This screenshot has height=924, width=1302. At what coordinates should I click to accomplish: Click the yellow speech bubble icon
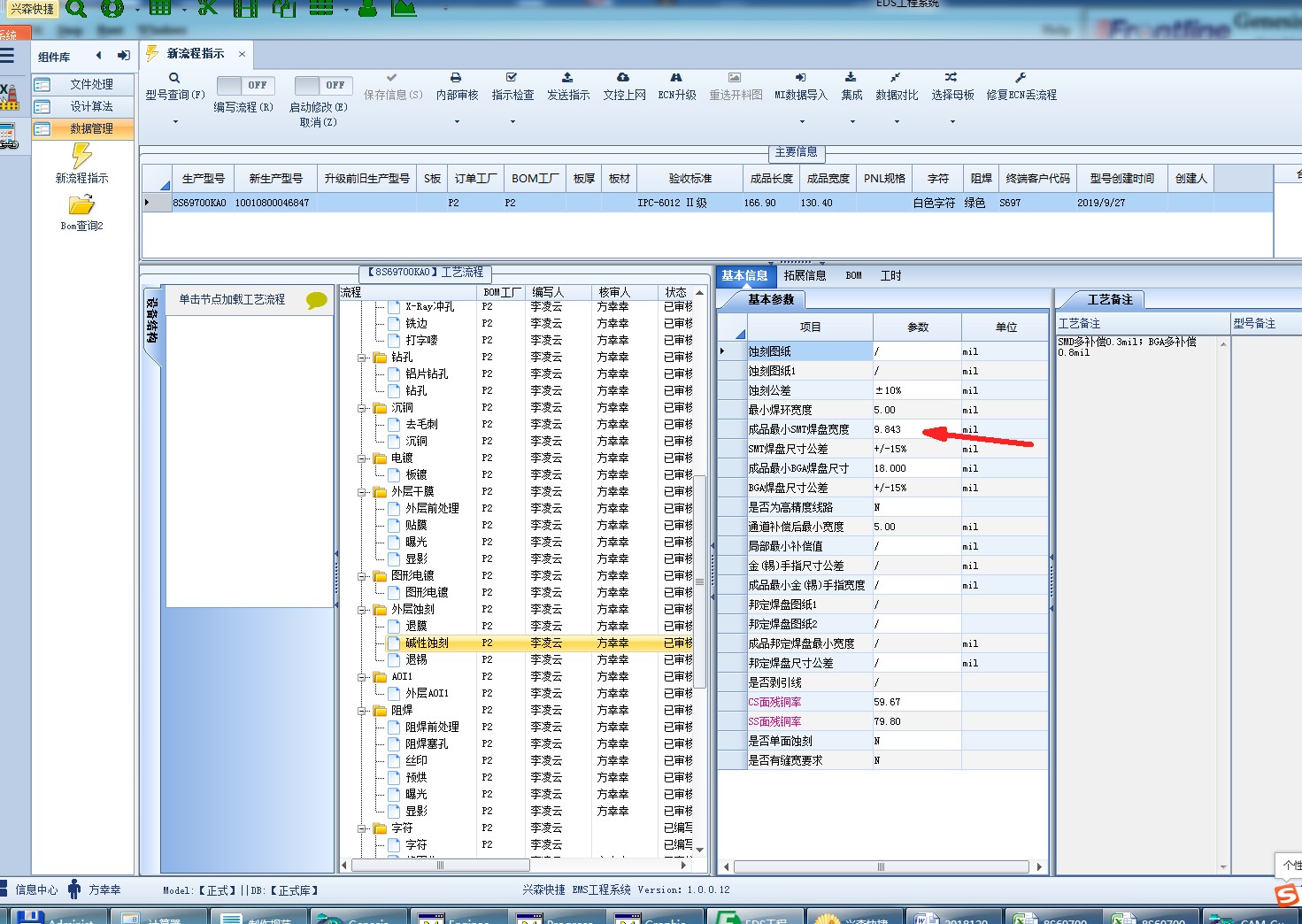(x=316, y=300)
